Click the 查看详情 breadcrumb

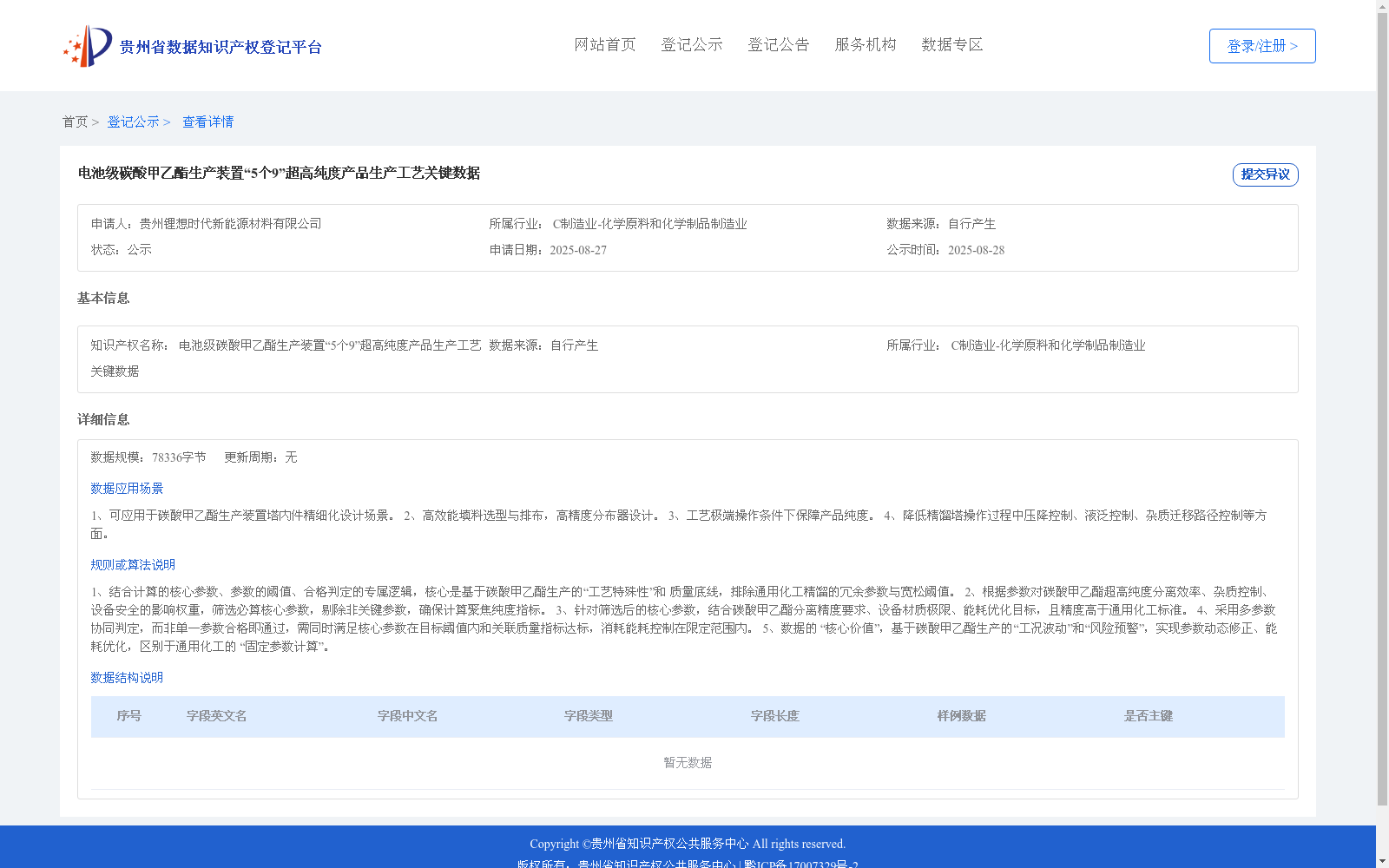click(207, 122)
